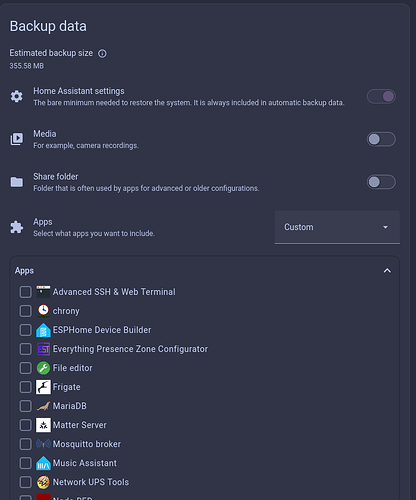Enable the Media backup switch

[x=381, y=139]
